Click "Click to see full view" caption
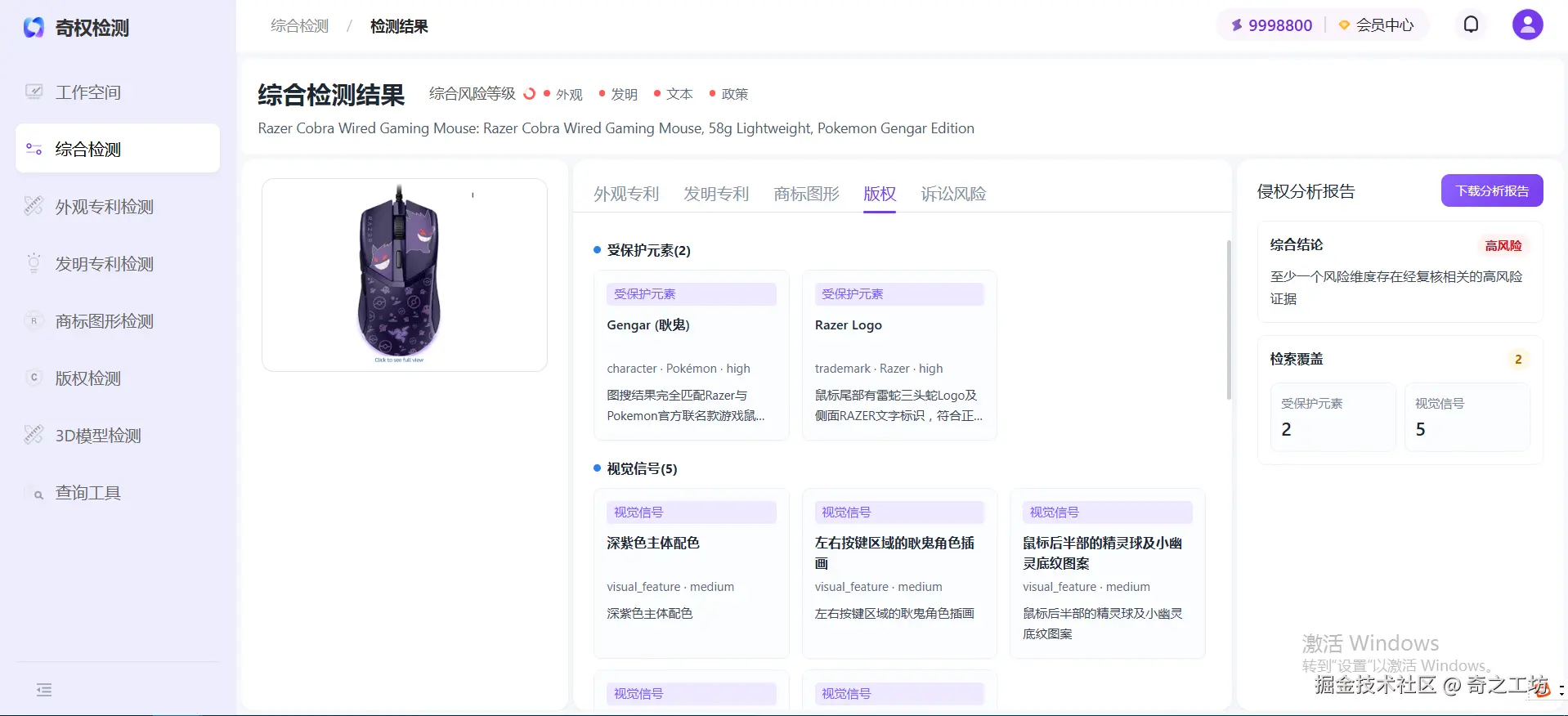 399,360
